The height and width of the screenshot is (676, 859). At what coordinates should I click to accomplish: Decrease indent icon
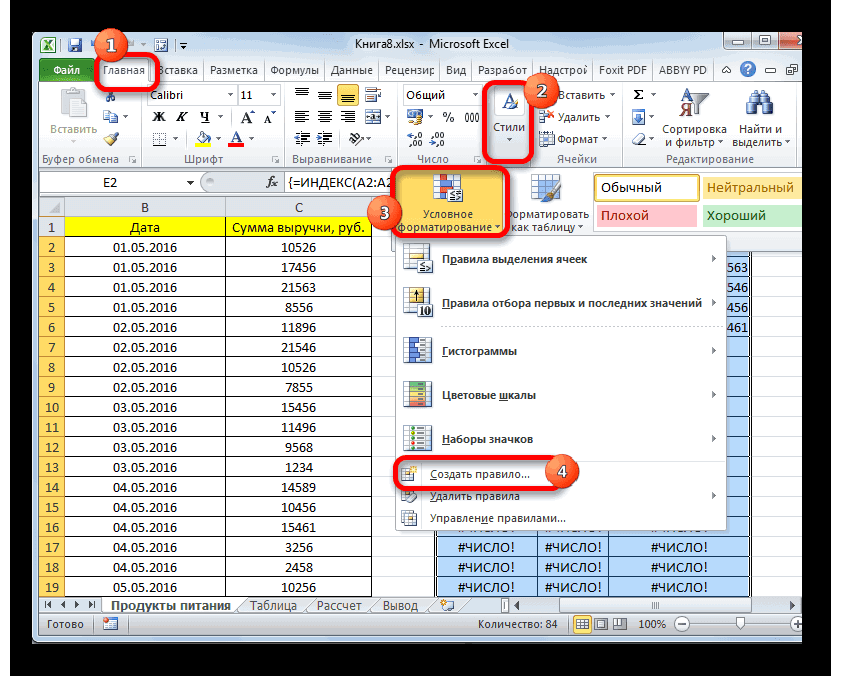302,139
